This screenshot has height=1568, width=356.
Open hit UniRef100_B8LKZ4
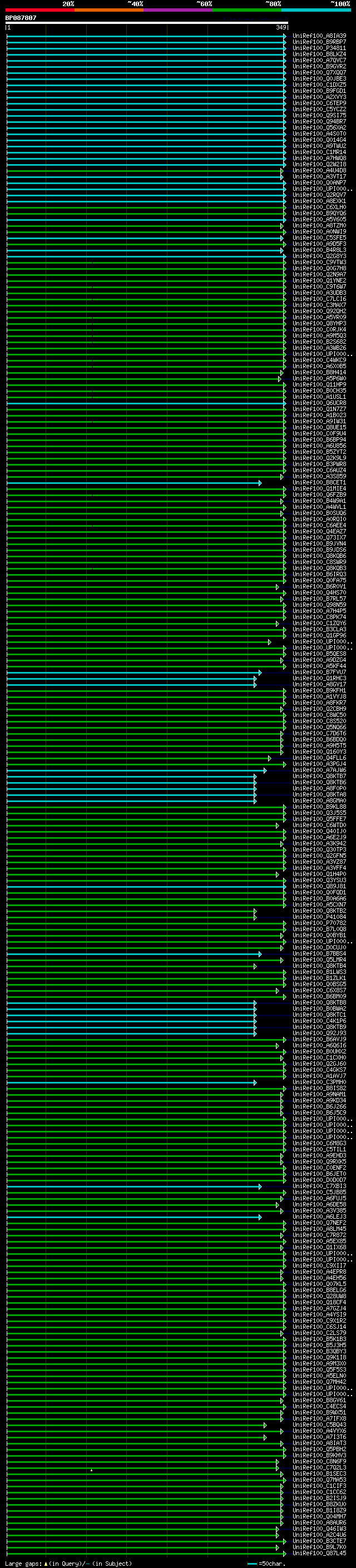pyautogui.click(x=319, y=54)
